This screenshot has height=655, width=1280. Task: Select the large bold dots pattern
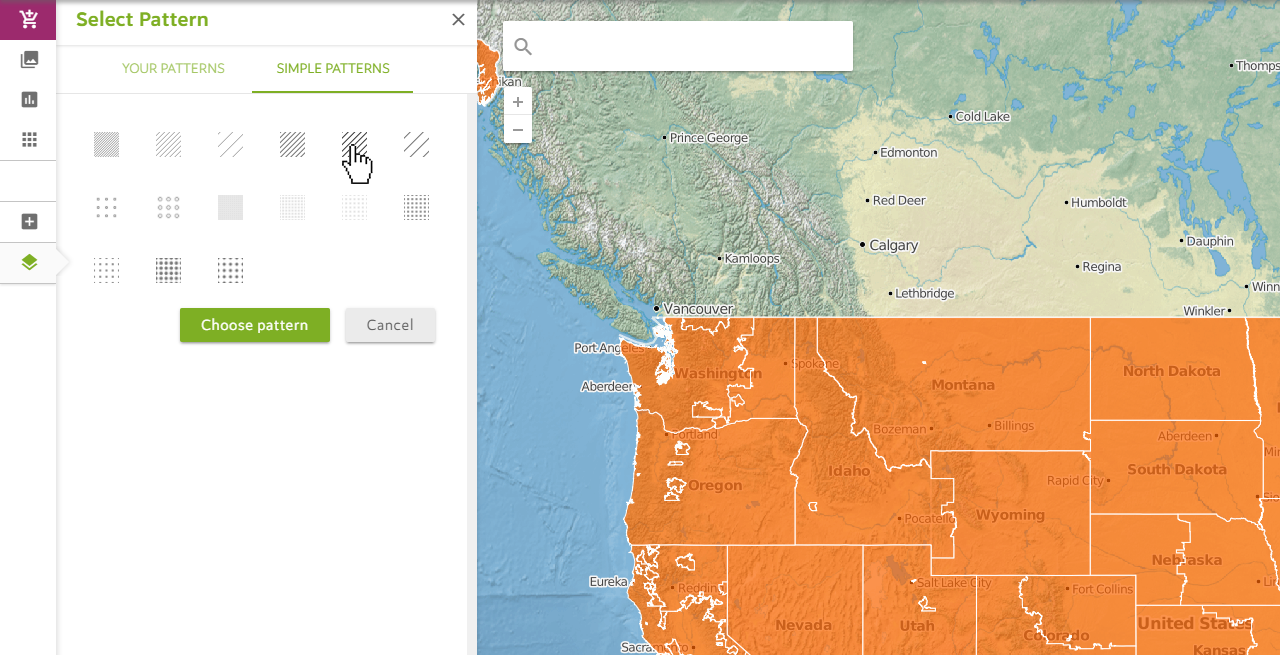[x=168, y=270]
